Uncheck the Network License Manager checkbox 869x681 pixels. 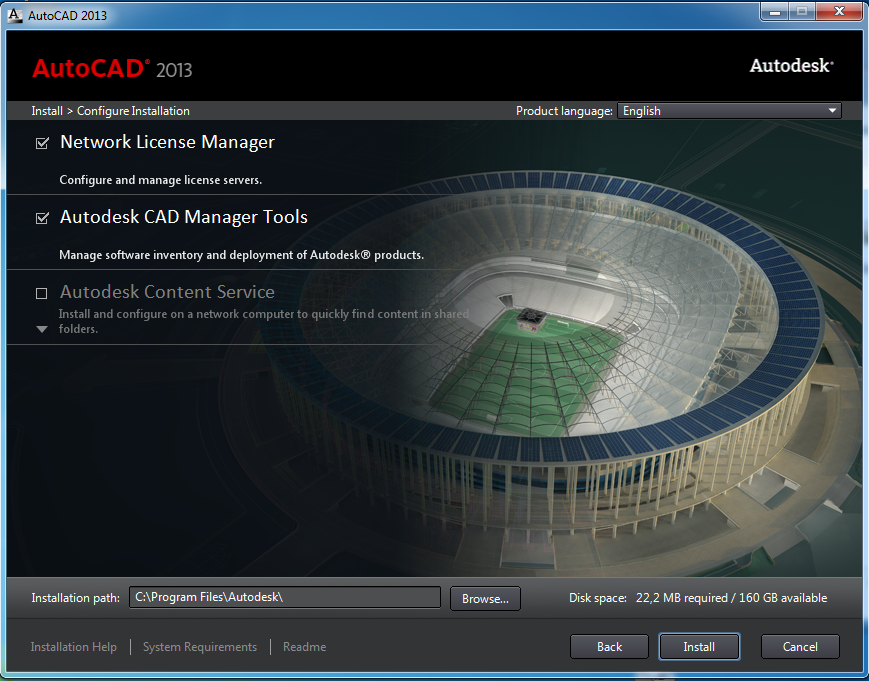(42, 143)
